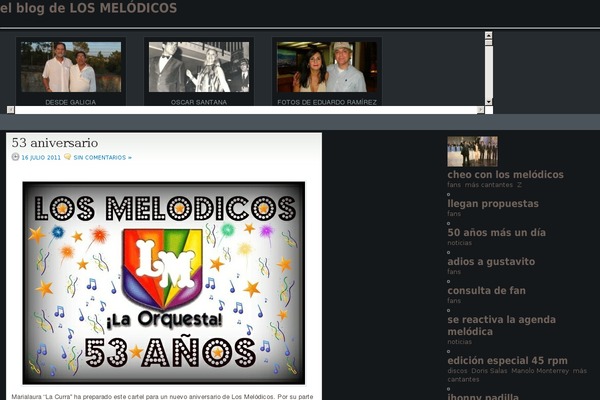Click the 'fans' tag under 'adios a gustavito'
The image size is (600, 400).
[x=454, y=272]
